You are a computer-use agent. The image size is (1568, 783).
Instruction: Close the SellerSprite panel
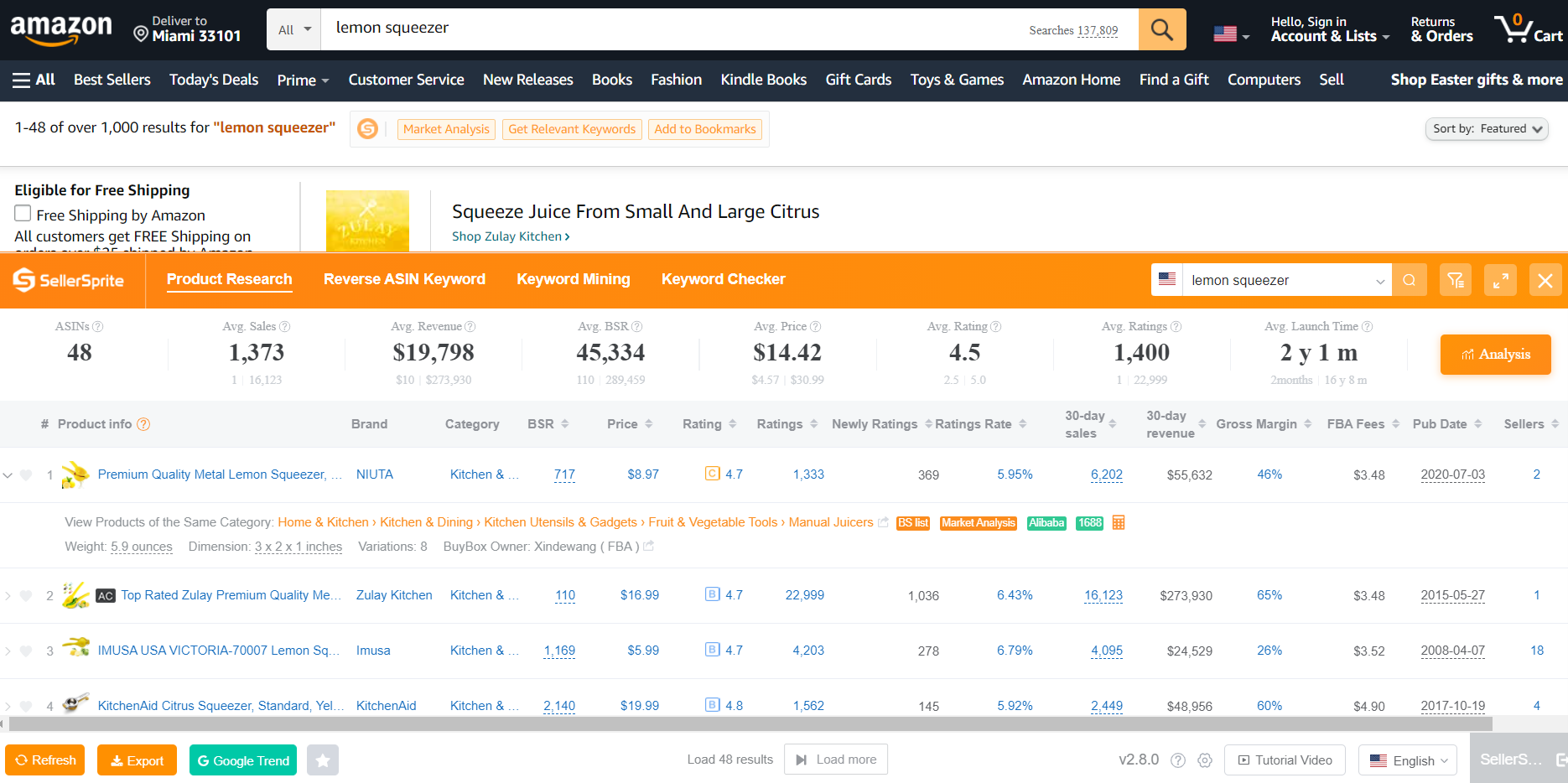click(x=1545, y=280)
